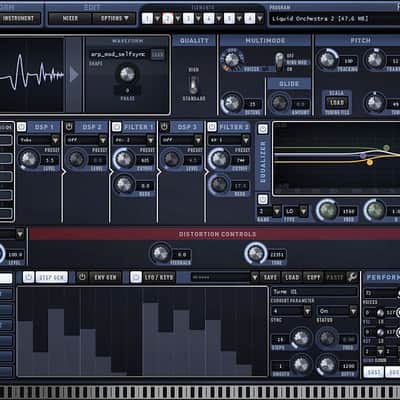
Task: Click the Filter 2 reso knob
Action: click(x=219, y=184)
